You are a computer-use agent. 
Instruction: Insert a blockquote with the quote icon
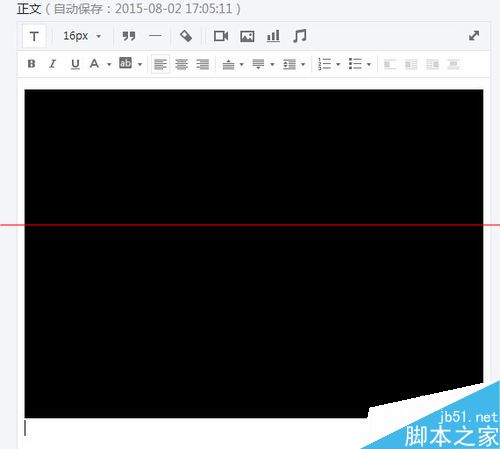pos(129,36)
